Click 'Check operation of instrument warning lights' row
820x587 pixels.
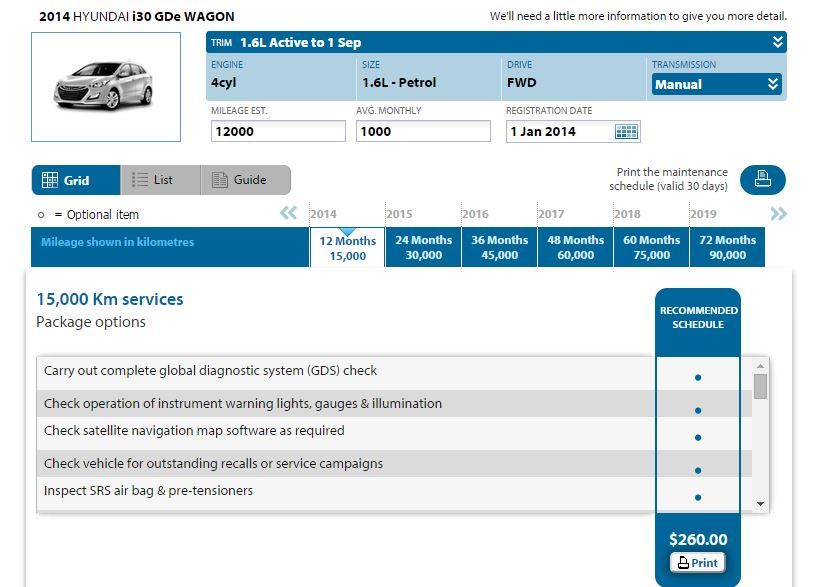(394, 403)
